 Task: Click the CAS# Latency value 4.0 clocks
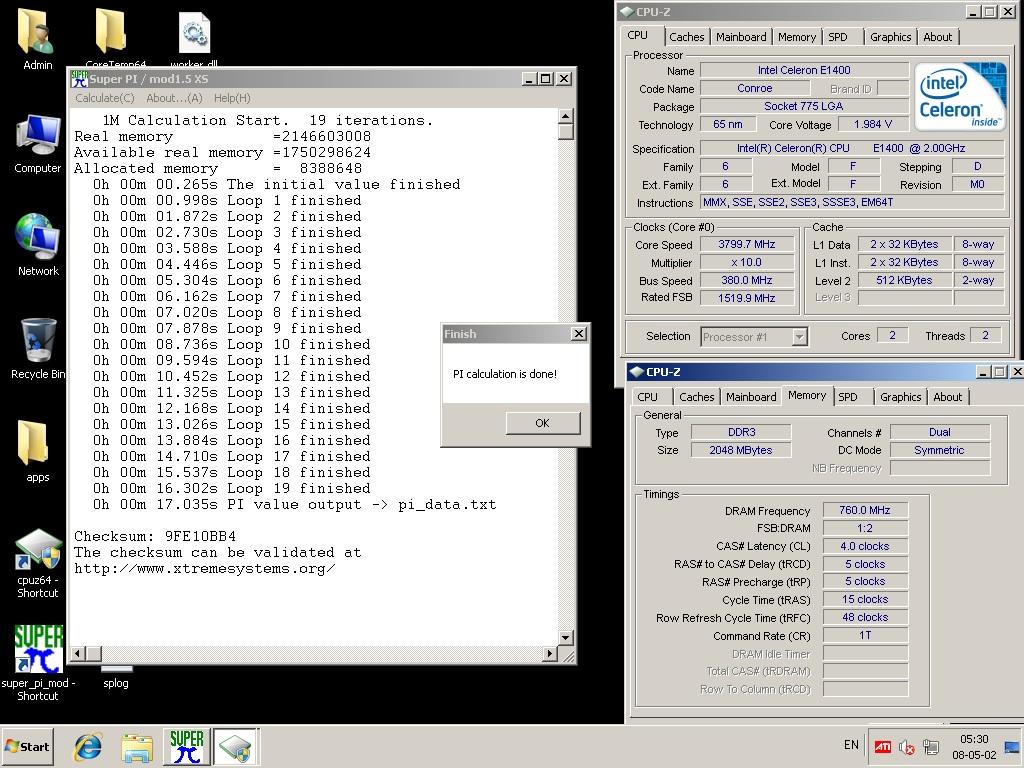pos(865,546)
